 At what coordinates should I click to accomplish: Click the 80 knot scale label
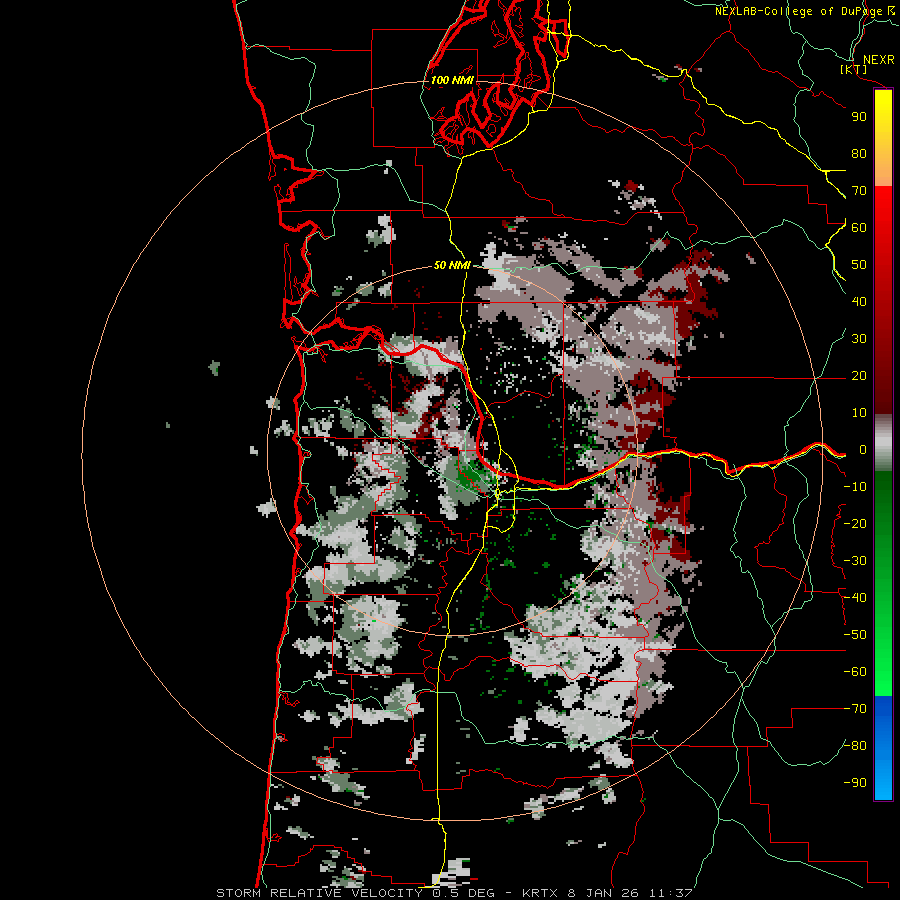pos(859,153)
